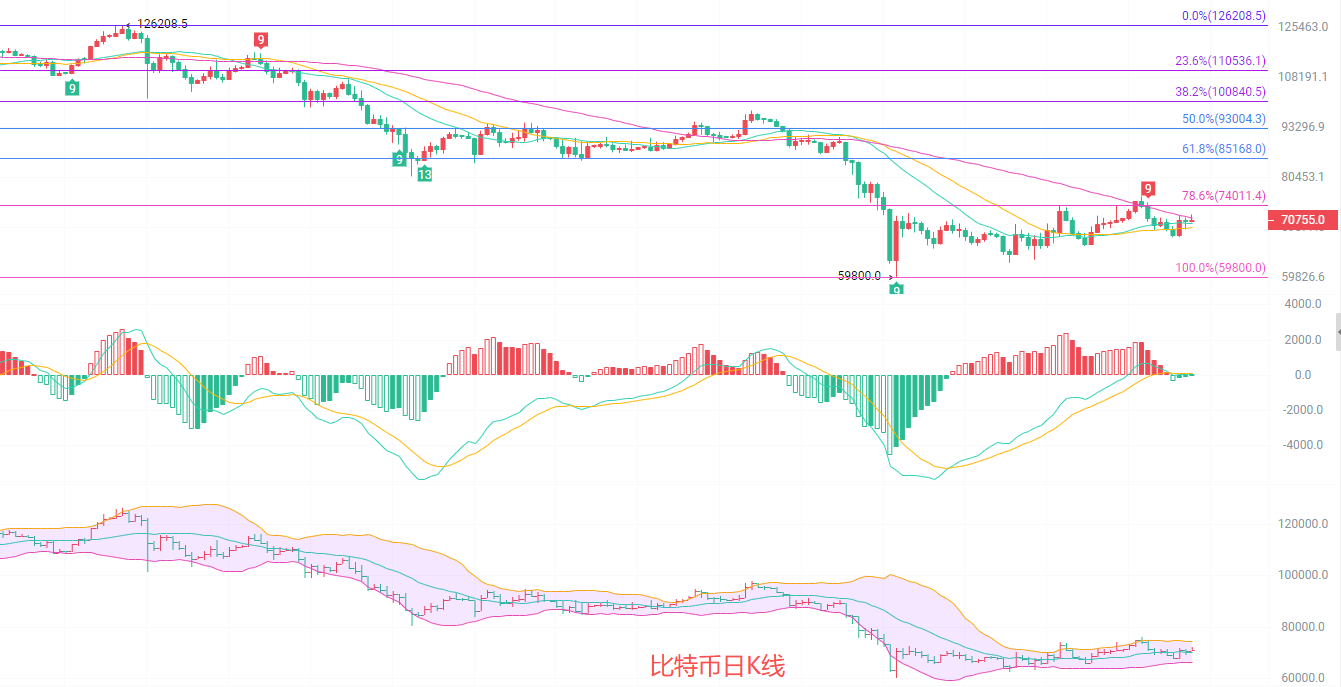Click red 9 marker below the 0.0% line
This screenshot has width=1341, height=687.
coord(261,40)
